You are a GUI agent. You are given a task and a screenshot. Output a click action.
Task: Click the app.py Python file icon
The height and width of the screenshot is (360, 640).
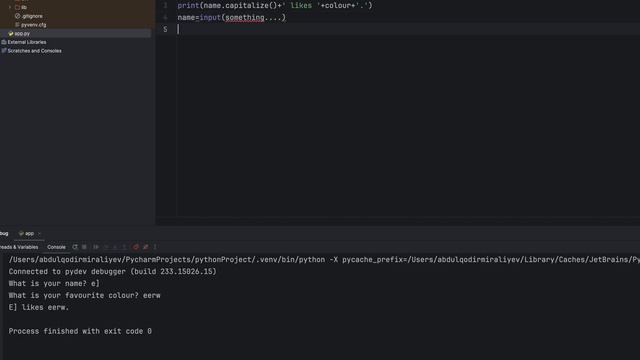11,33
